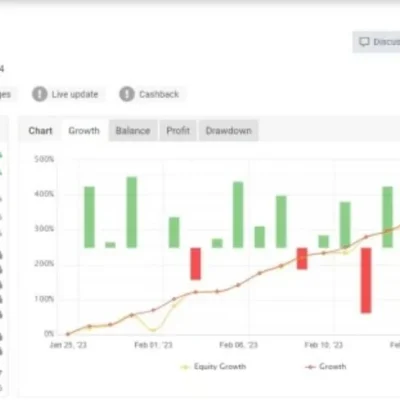
Task: Open the Discuss button
Action: [376, 42]
